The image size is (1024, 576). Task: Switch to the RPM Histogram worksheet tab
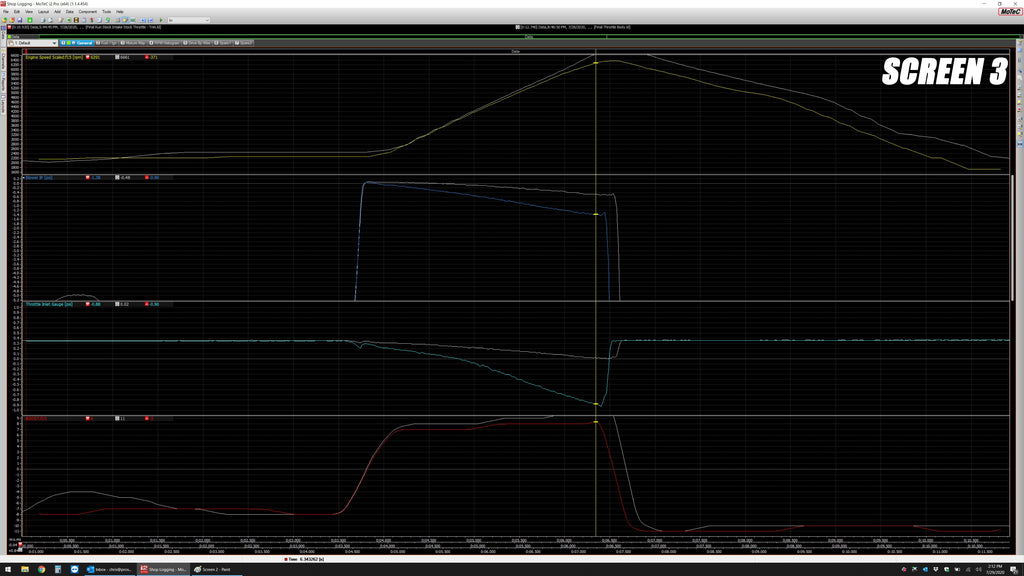(x=165, y=43)
